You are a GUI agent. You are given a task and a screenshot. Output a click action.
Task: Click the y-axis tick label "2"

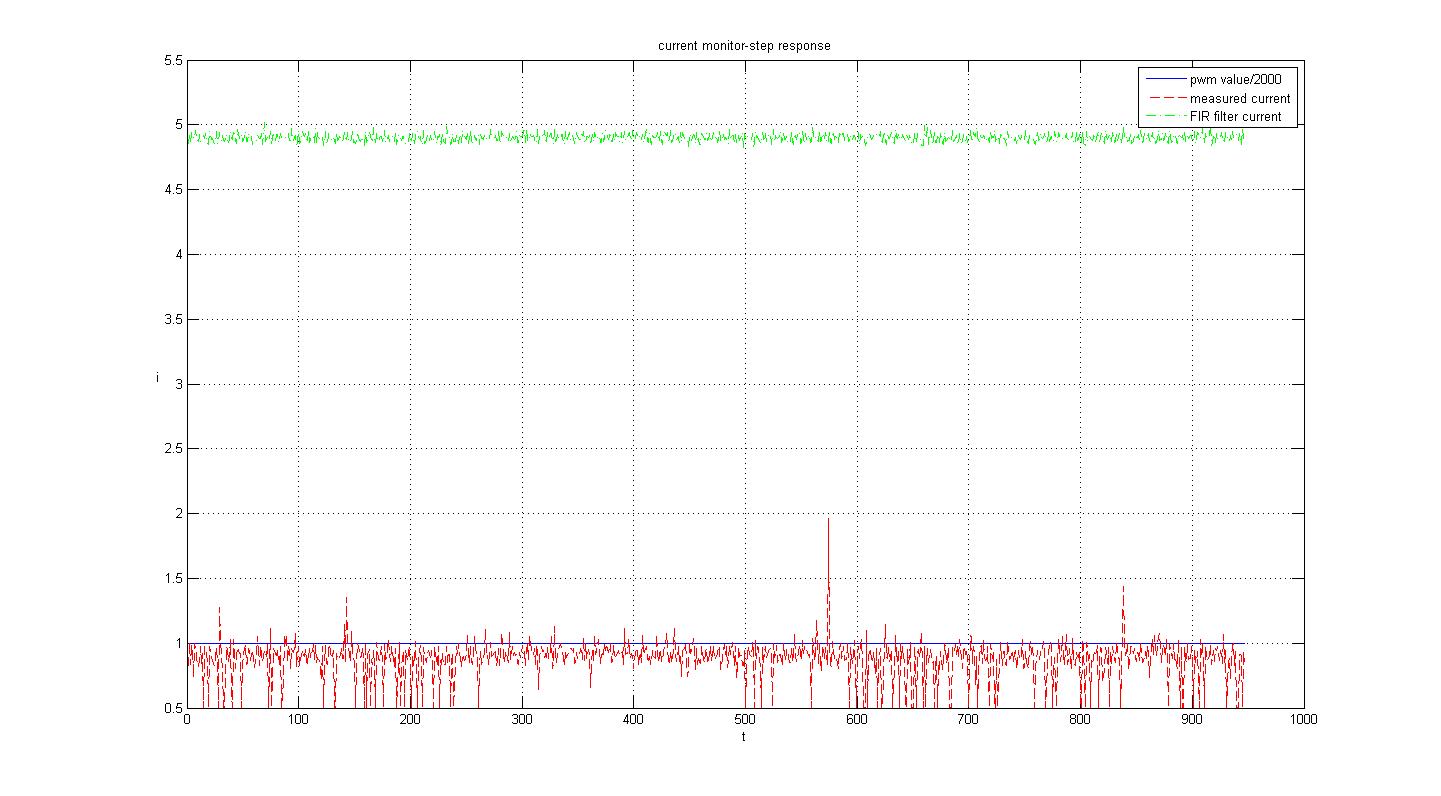click(179, 514)
